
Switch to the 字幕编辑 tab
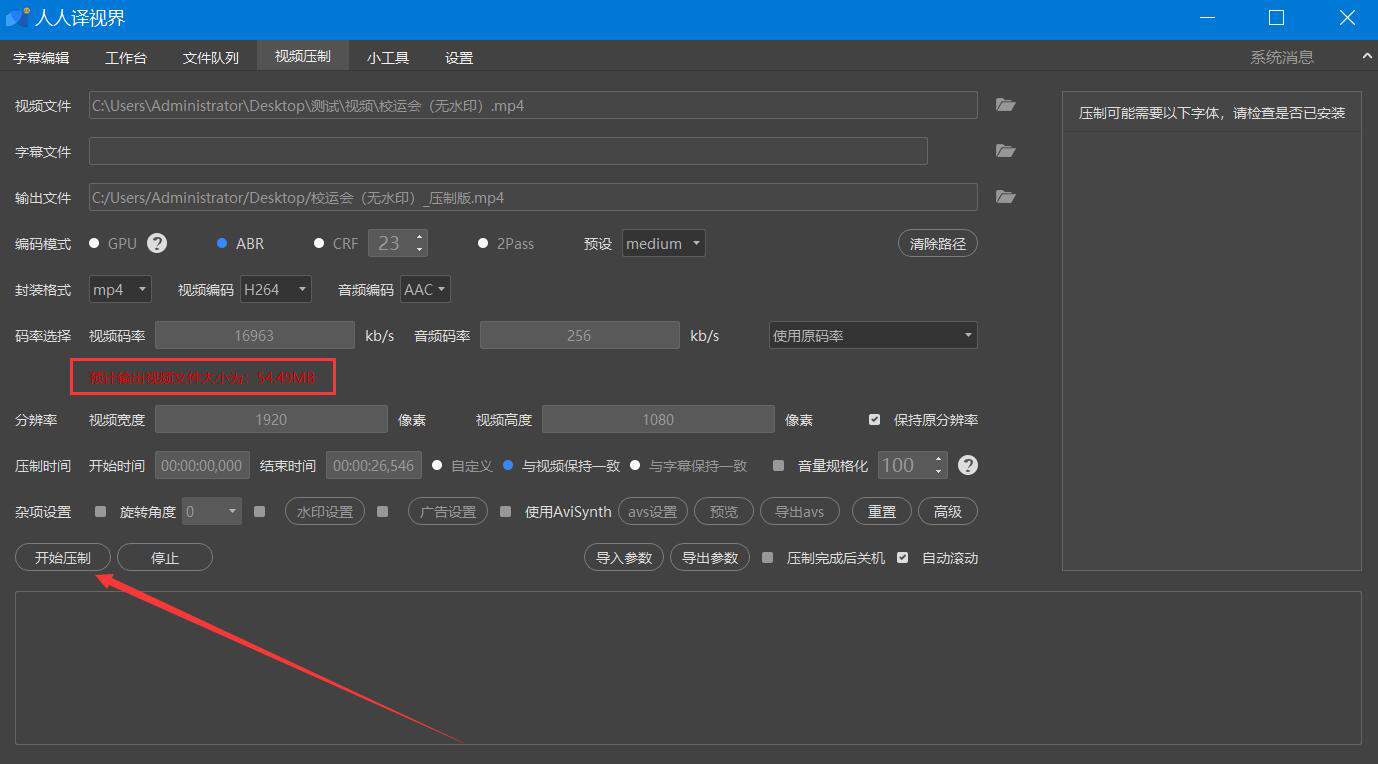point(41,58)
